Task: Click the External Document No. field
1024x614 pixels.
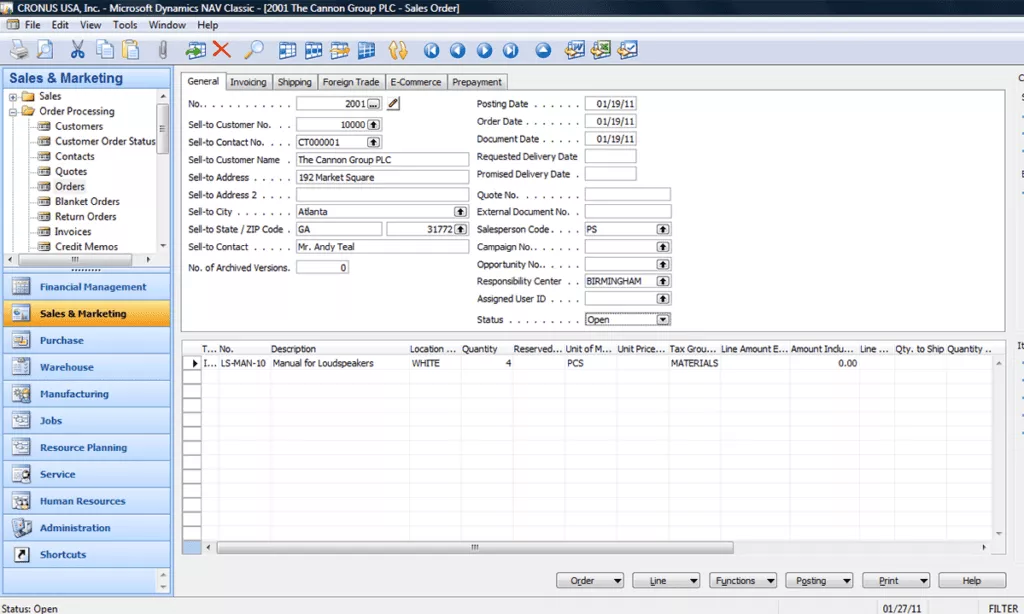Action: tap(628, 212)
